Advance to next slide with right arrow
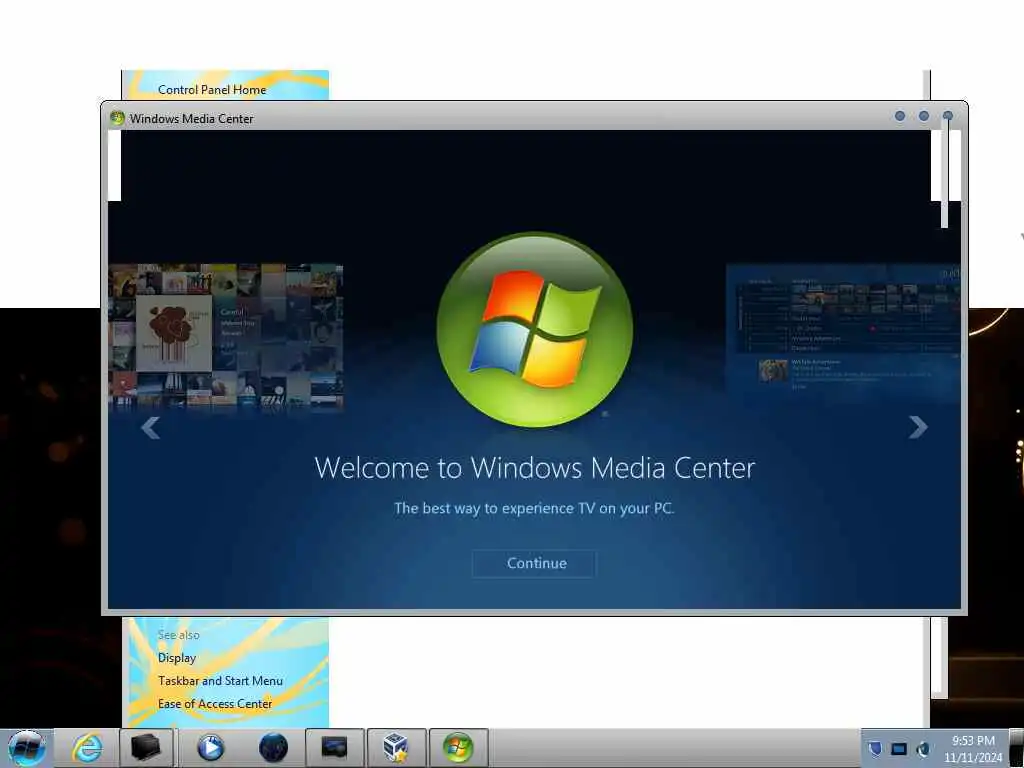Screen dimensions: 1024x768 tap(918, 426)
